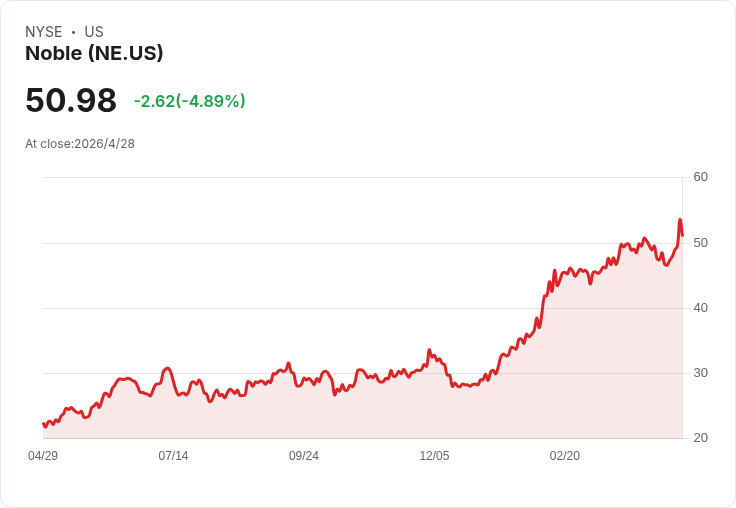This screenshot has width=736, height=508.
Task: Click the price line spike above 12/05
Action: click(429, 350)
